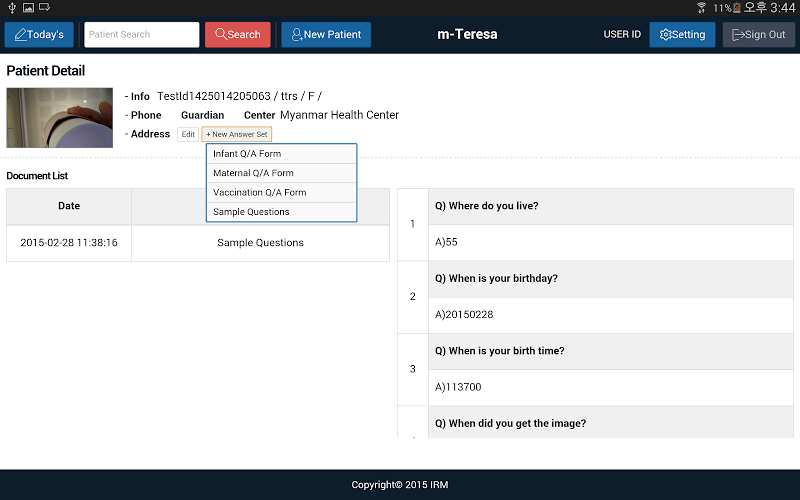Pick Vaccination Q/A Form entry
This screenshot has width=800, height=500.
point(281,192)
